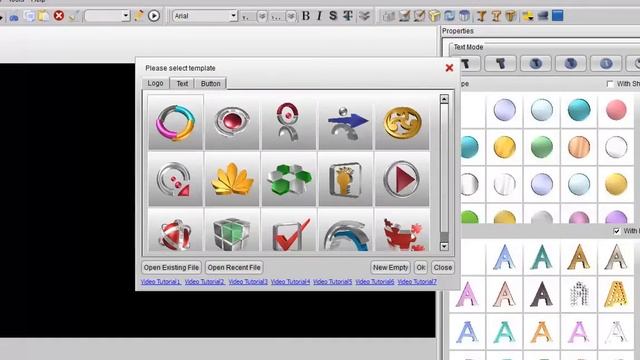The width and height of the screenshot is (640, 360).
Task: Click the dark 3D slab toolbar icon
Action: pyautogui.click(x=543, y=16)
